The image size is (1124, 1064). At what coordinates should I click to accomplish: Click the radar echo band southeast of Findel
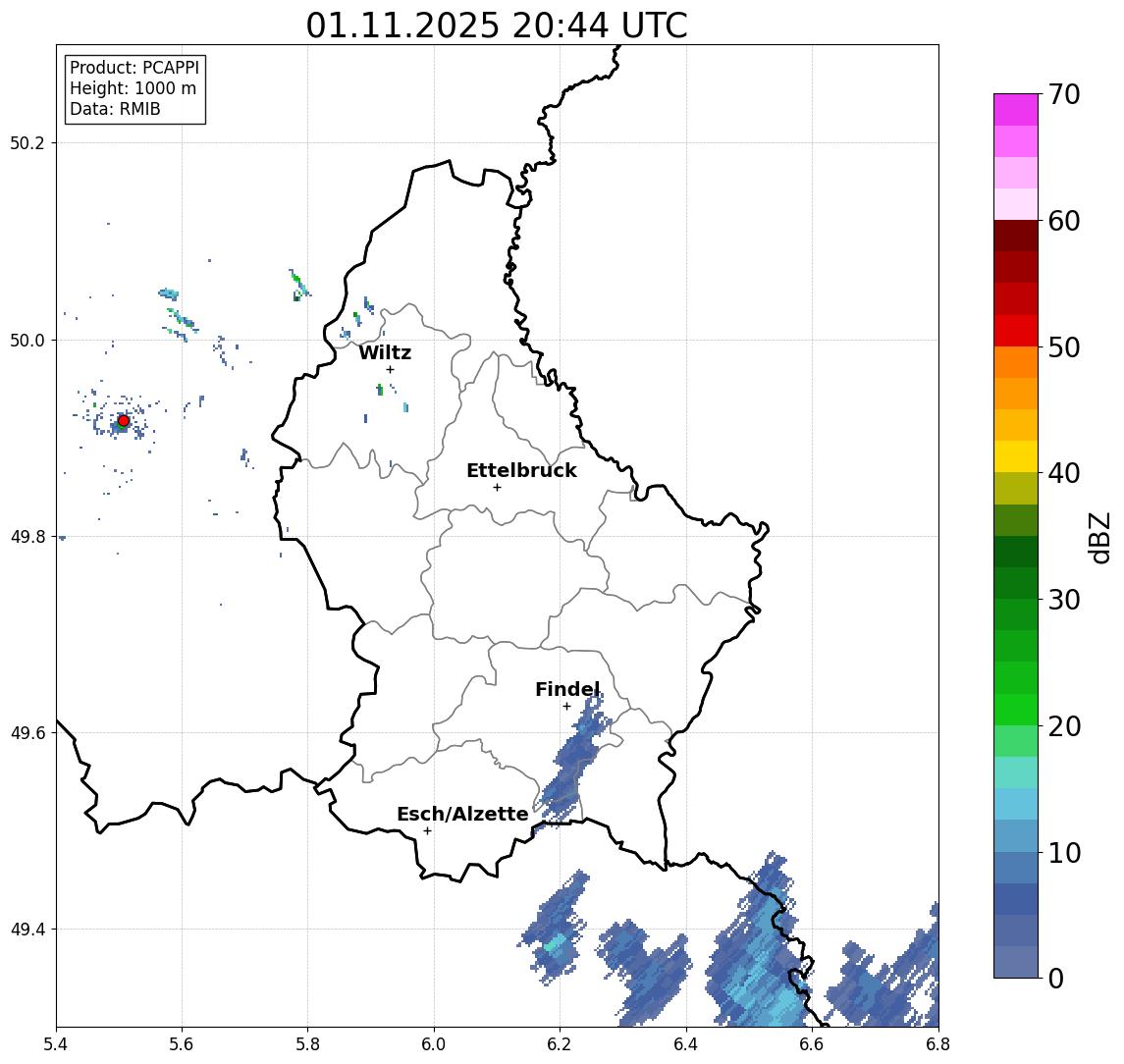pos(573,760)
